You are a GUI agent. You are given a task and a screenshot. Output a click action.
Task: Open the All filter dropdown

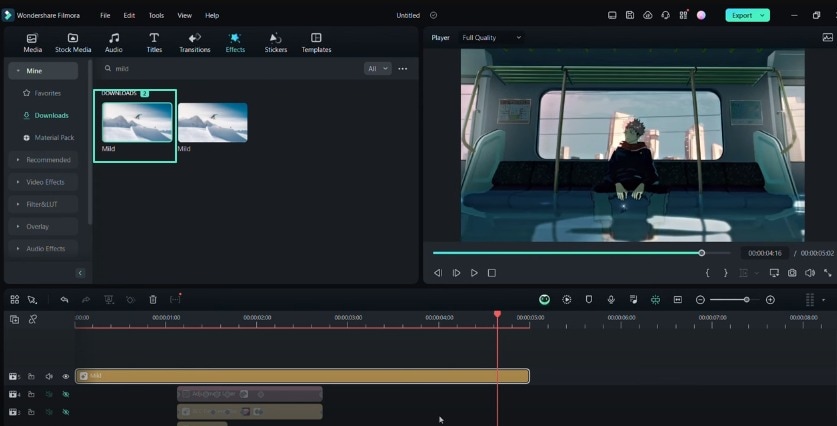(377, 68)
